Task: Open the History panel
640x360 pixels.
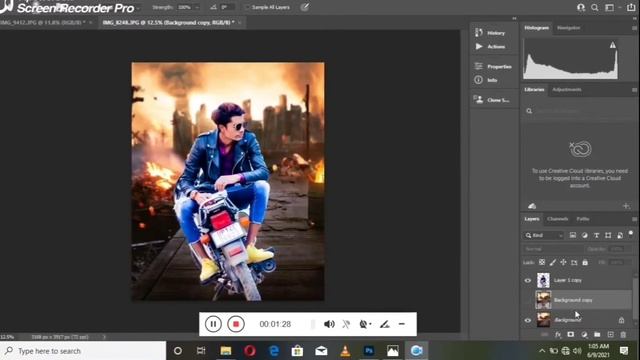Action: (x=490, y=33)
